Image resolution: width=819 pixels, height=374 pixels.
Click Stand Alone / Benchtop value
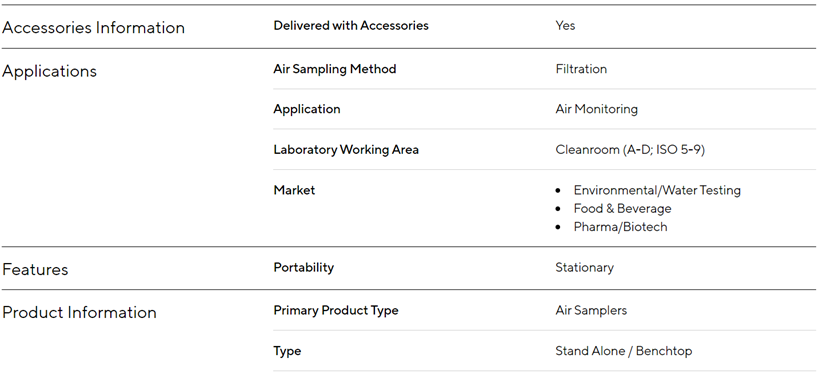click(x=624, y=351)
